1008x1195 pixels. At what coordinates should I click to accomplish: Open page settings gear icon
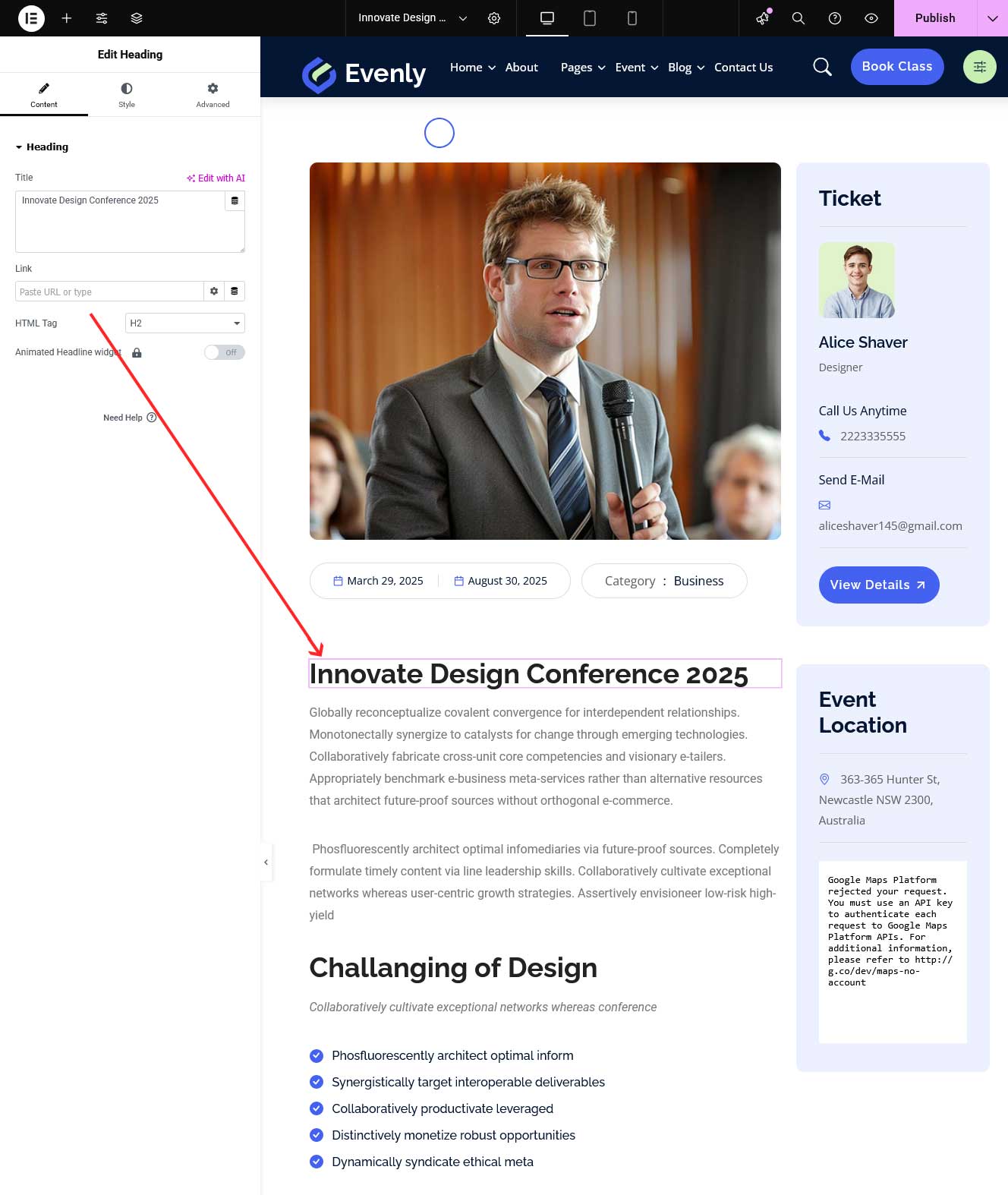tap(494, 18)
